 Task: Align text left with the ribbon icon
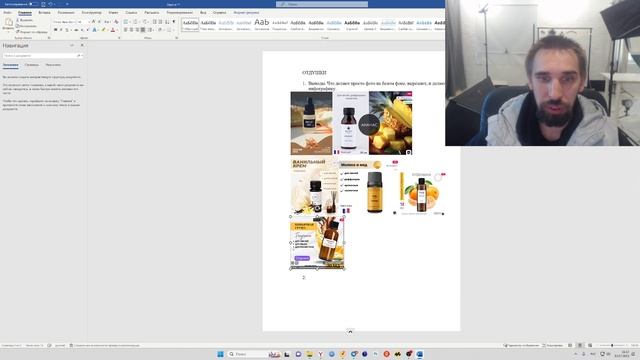(126, 30)
